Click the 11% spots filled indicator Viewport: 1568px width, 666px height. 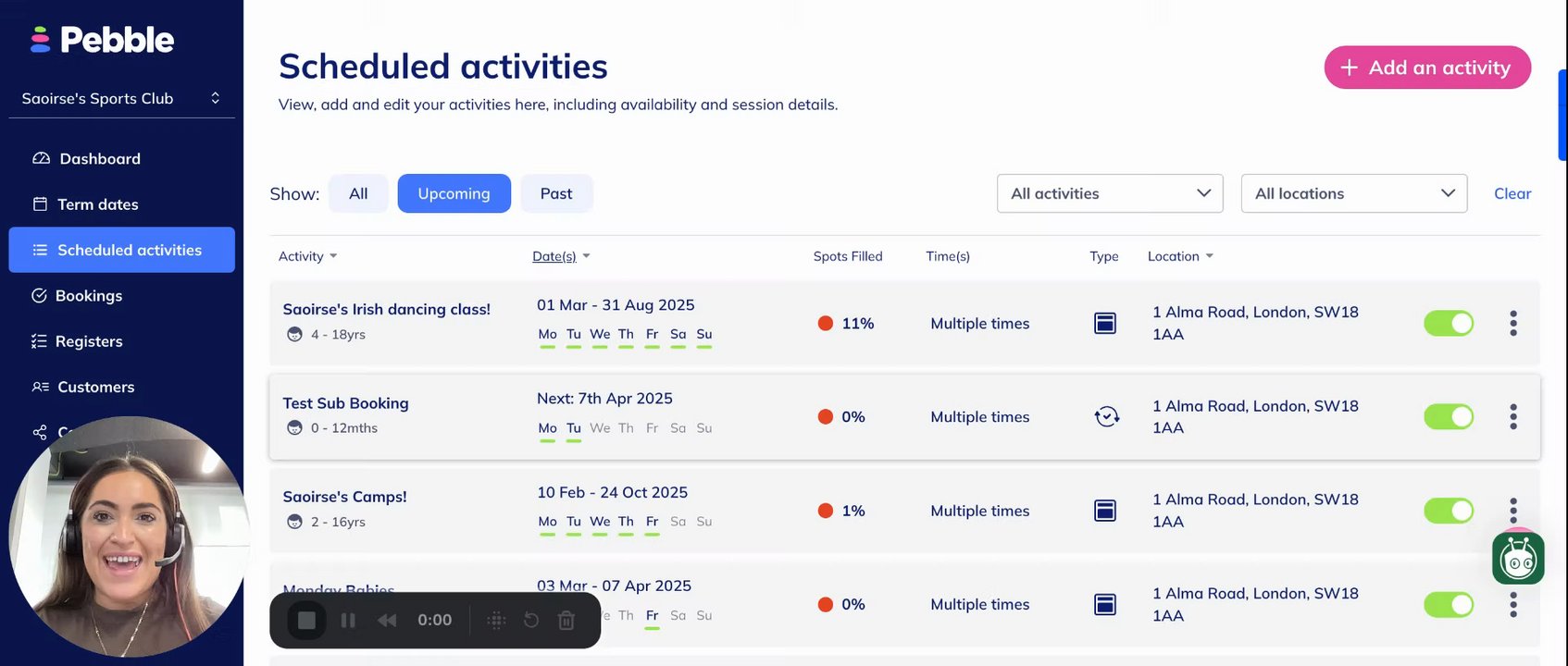(x=846, y=323)
